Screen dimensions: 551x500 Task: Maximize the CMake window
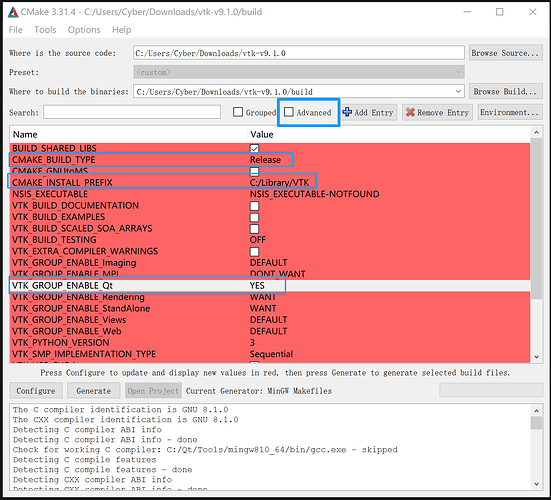[499, 12]
